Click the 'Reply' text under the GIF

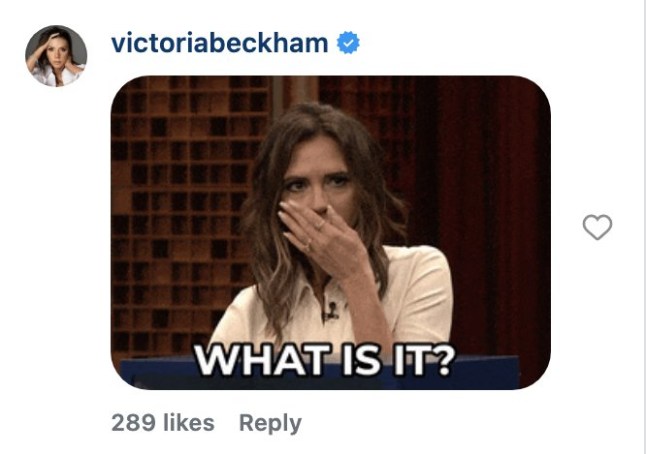click(270, 423)
